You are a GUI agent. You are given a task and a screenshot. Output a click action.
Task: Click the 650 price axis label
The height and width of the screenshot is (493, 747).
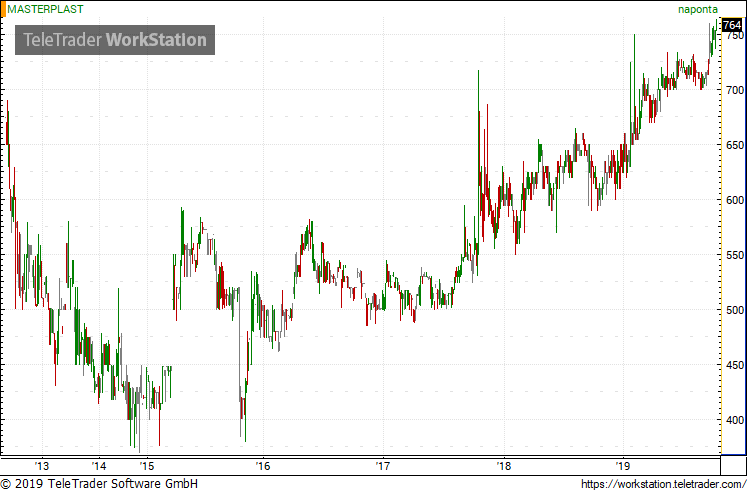(x=735, y=145)
